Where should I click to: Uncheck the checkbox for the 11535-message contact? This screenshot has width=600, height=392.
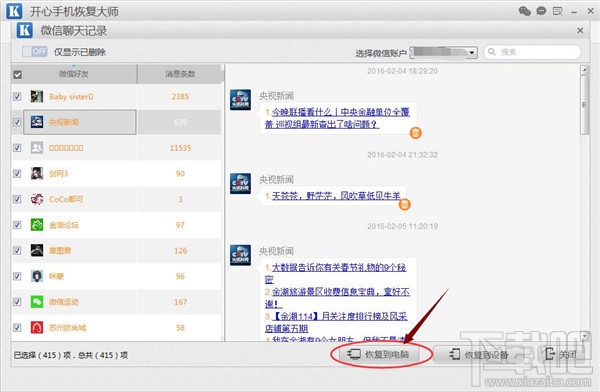(17, 148)
